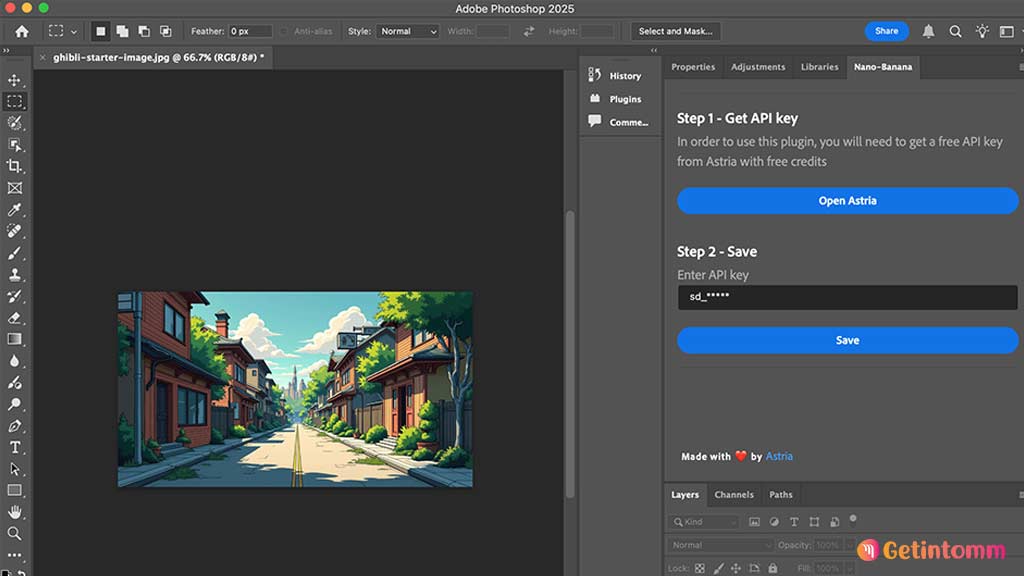Open Edit Toolbar three-dots menu

point(14,555)
